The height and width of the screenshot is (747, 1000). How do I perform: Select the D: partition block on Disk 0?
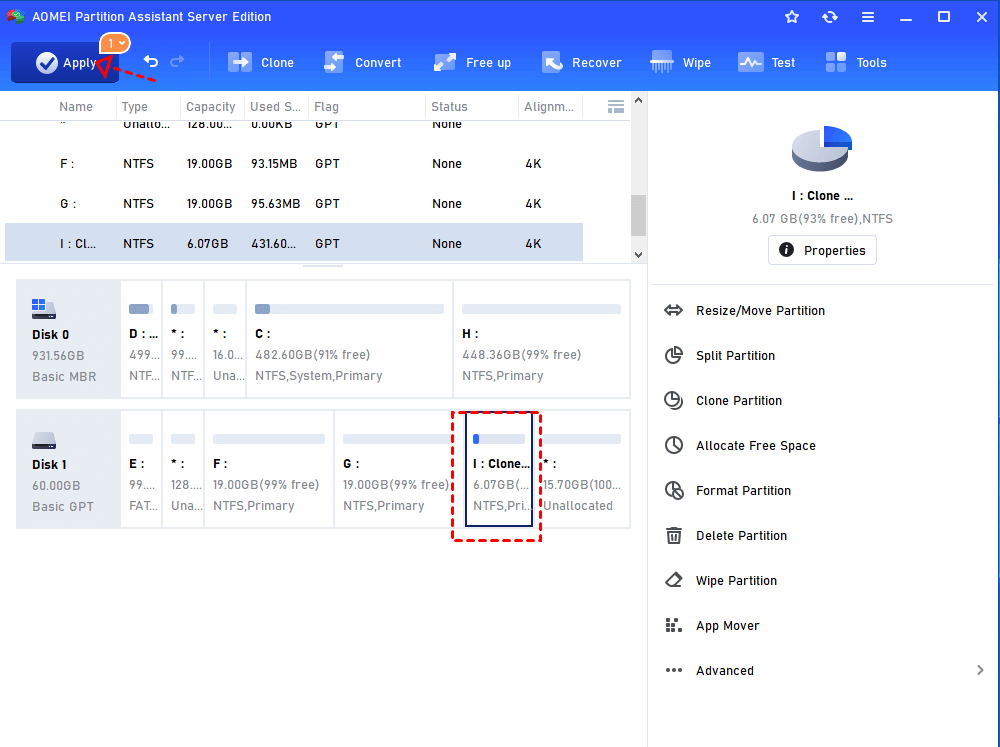point(142,339)
